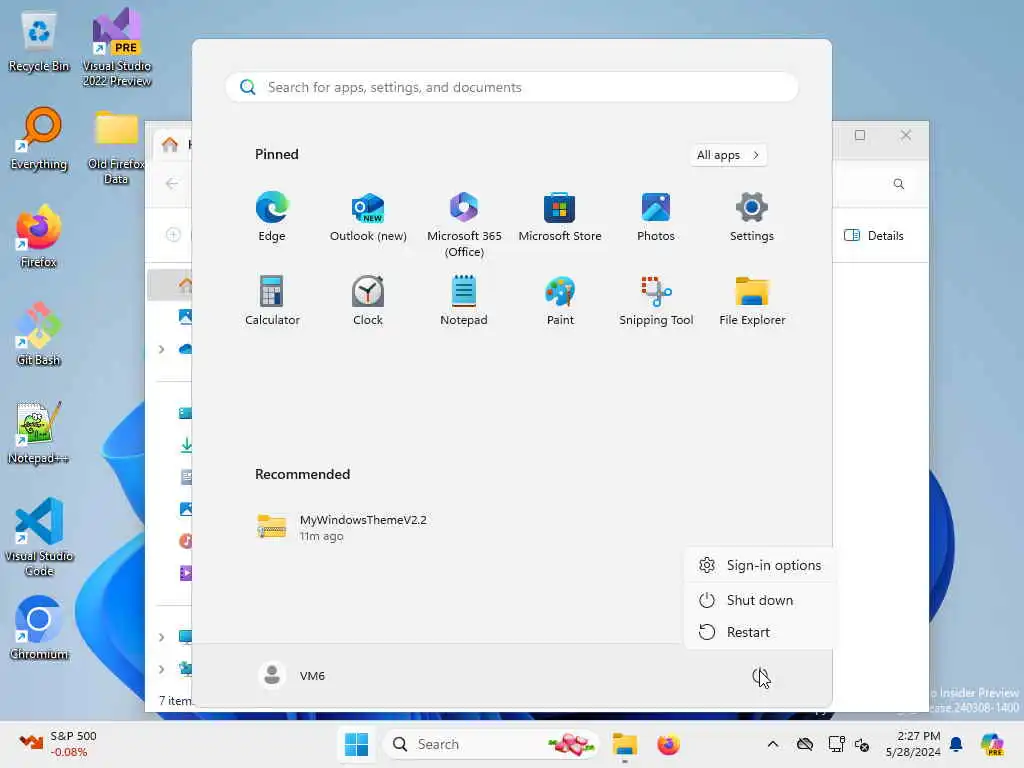Image resolution: width=1024 pixels, height=768 pixels.
Task: Launch the Snipping Tool
Action: 656,300
